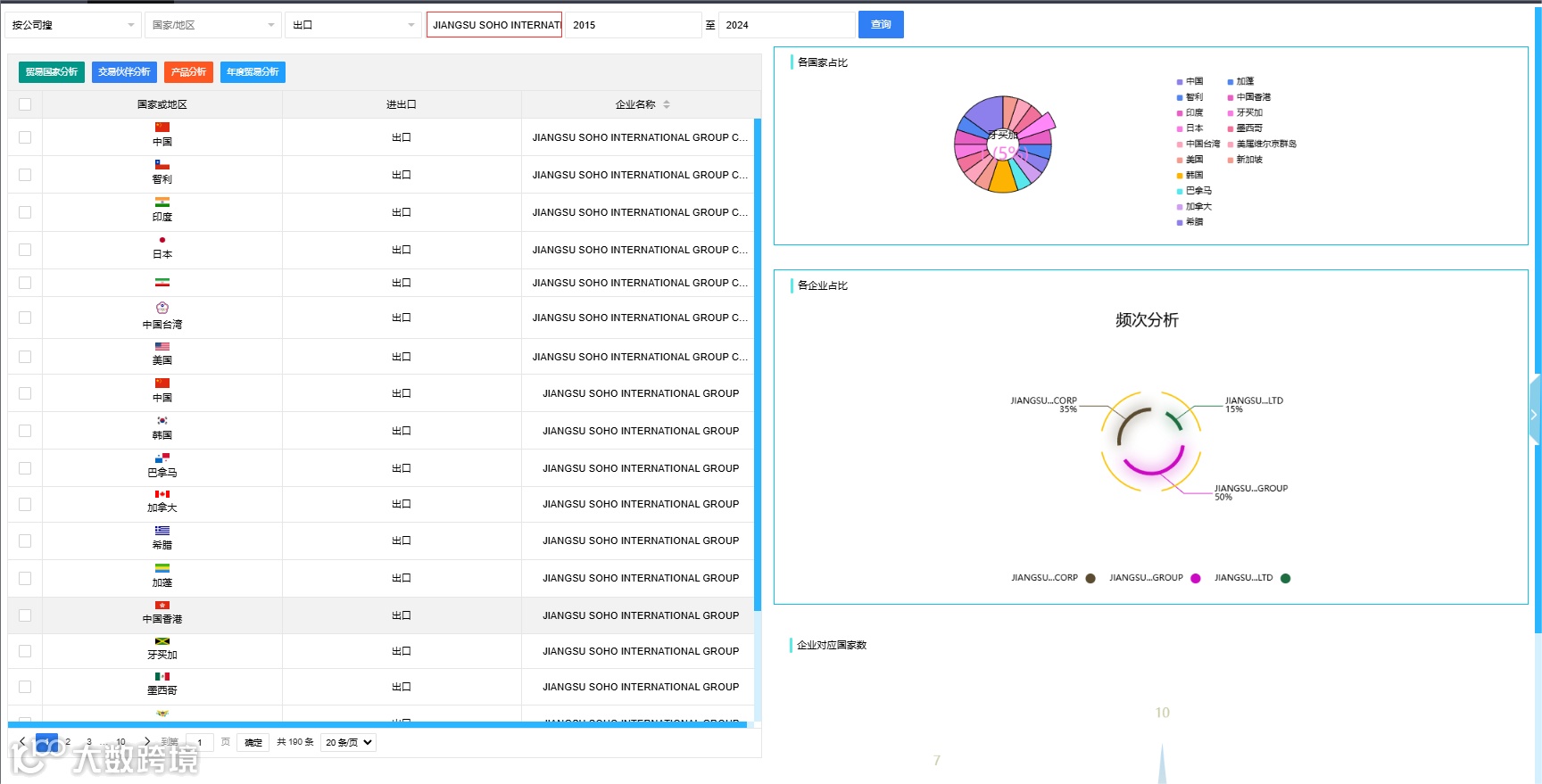The height and width of the screenshot is (784, 1542).
Task: Click the 进出口 column header
Action: coord(402,104)
